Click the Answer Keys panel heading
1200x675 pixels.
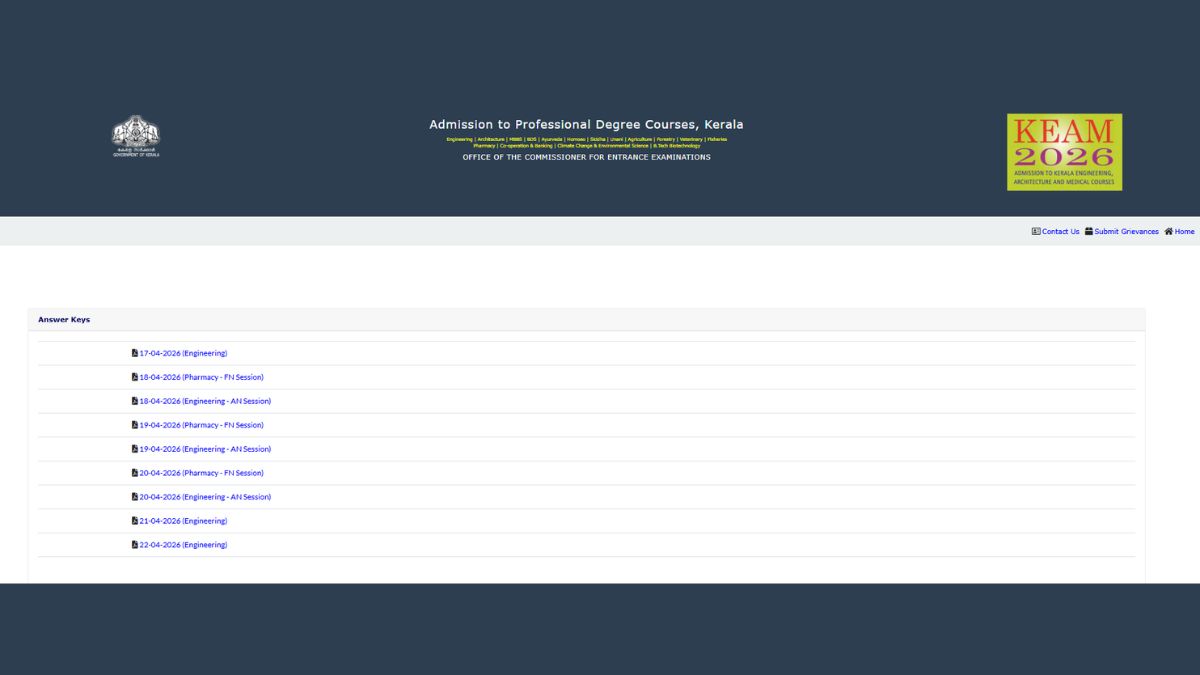pos(64,320)
